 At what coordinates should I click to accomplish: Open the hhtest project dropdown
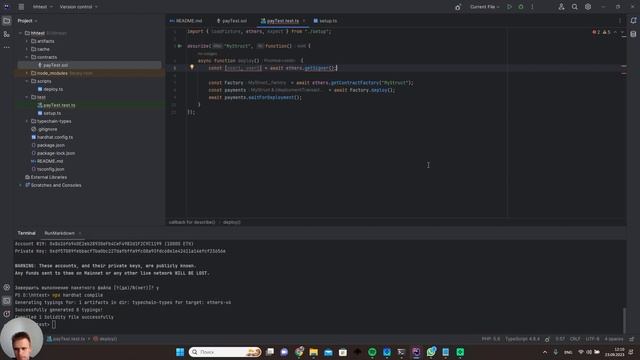click(42, 7)
